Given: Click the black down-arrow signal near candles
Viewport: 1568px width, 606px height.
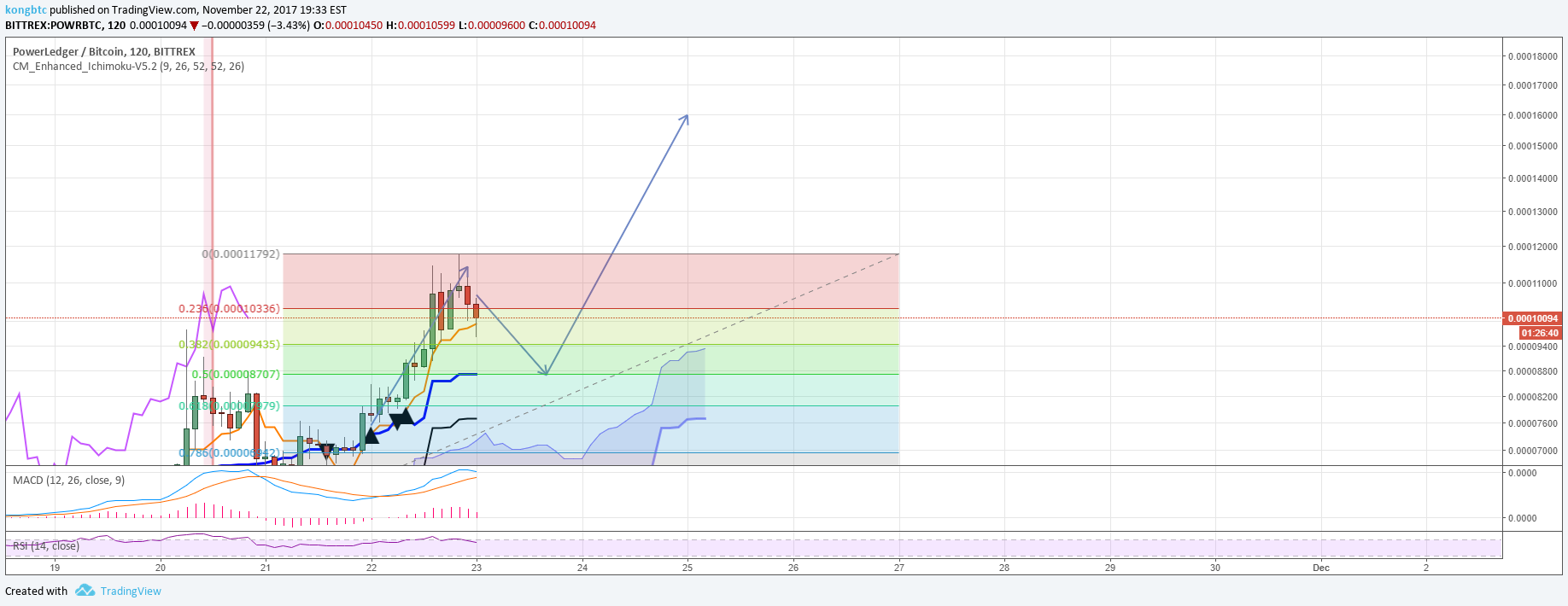Looking at the screenshot, I should (x=325, y=450).
